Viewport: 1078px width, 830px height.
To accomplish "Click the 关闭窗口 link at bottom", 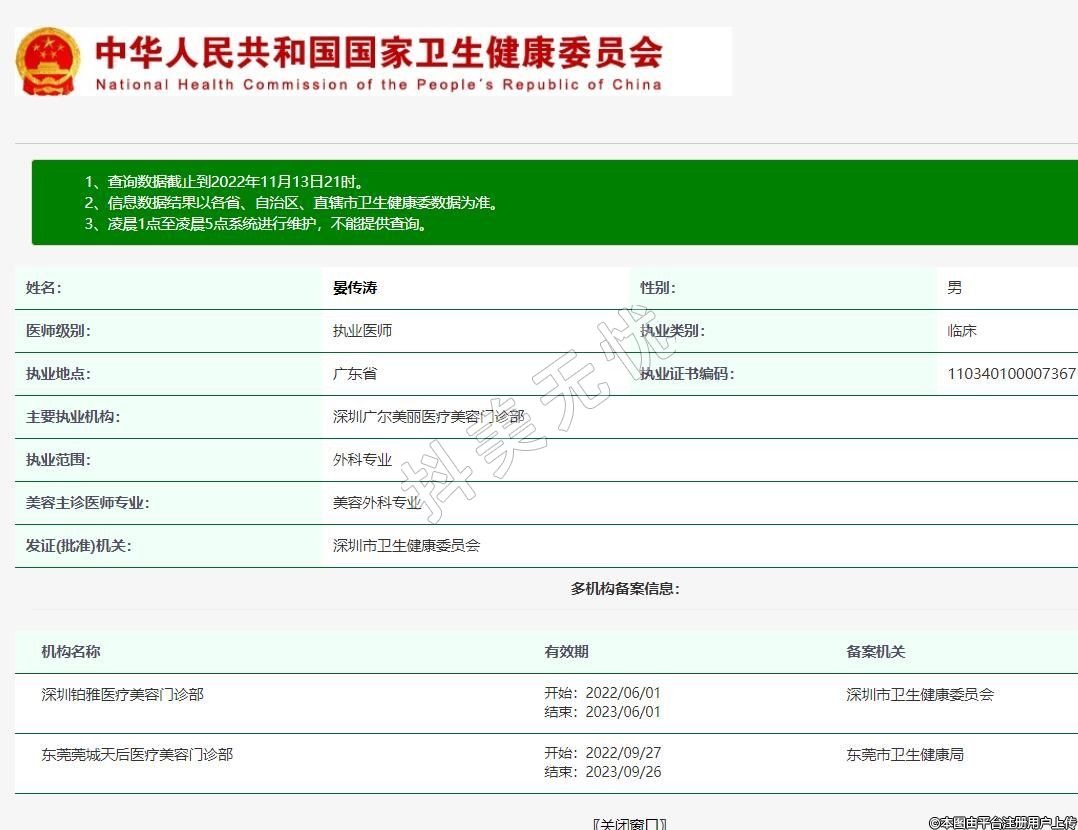I will click(629, 823).
